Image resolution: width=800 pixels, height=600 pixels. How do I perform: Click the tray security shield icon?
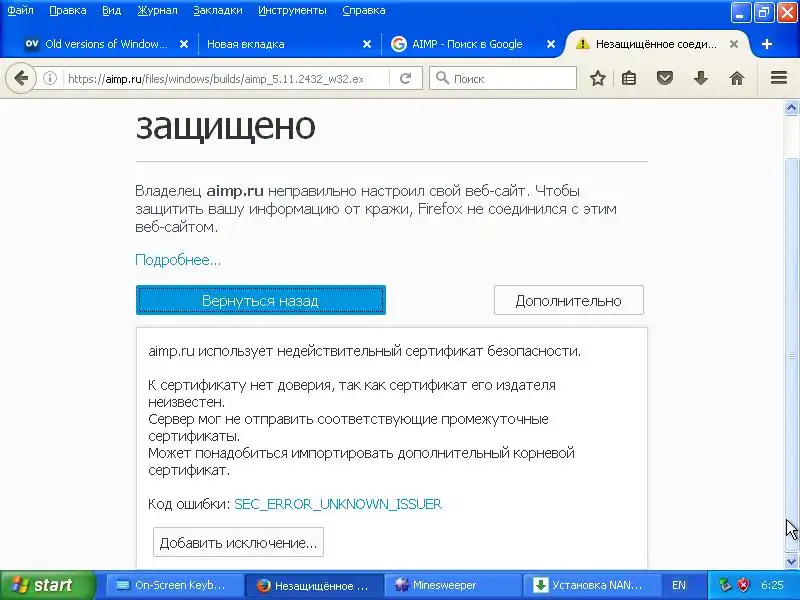[743, 585]
